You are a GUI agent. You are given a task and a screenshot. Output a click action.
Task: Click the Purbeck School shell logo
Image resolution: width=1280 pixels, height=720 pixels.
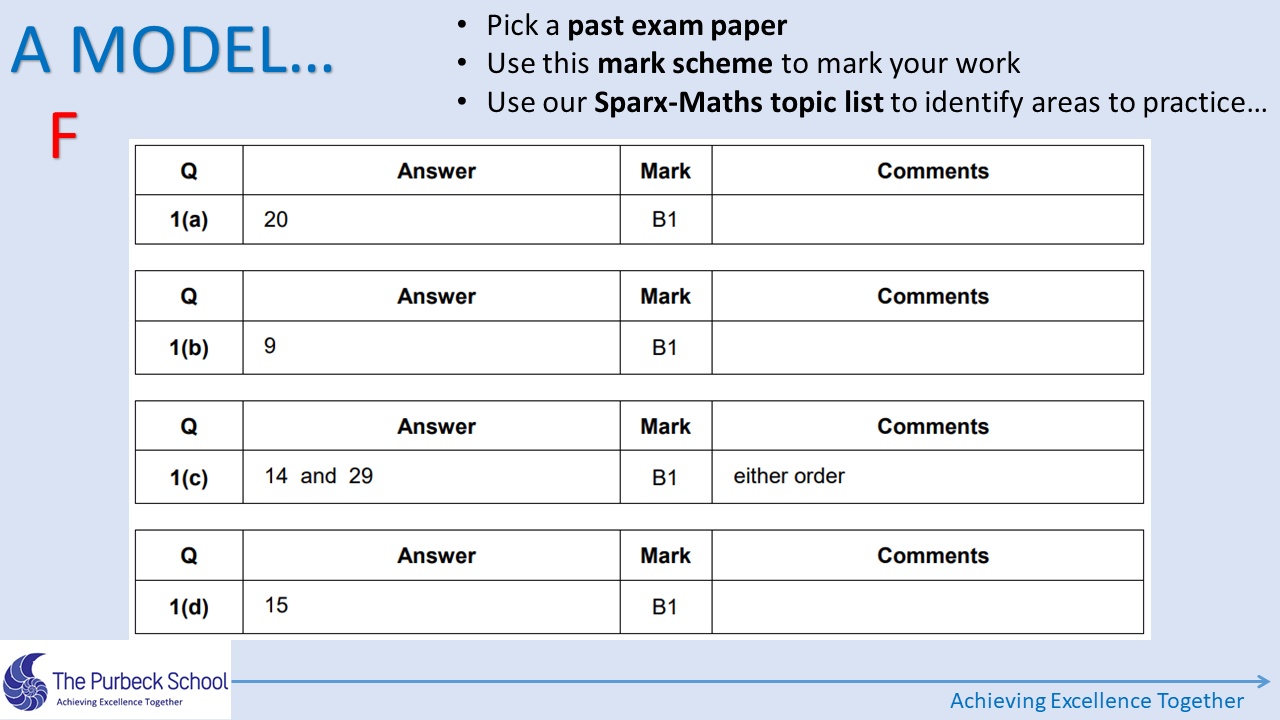(26, 681)
